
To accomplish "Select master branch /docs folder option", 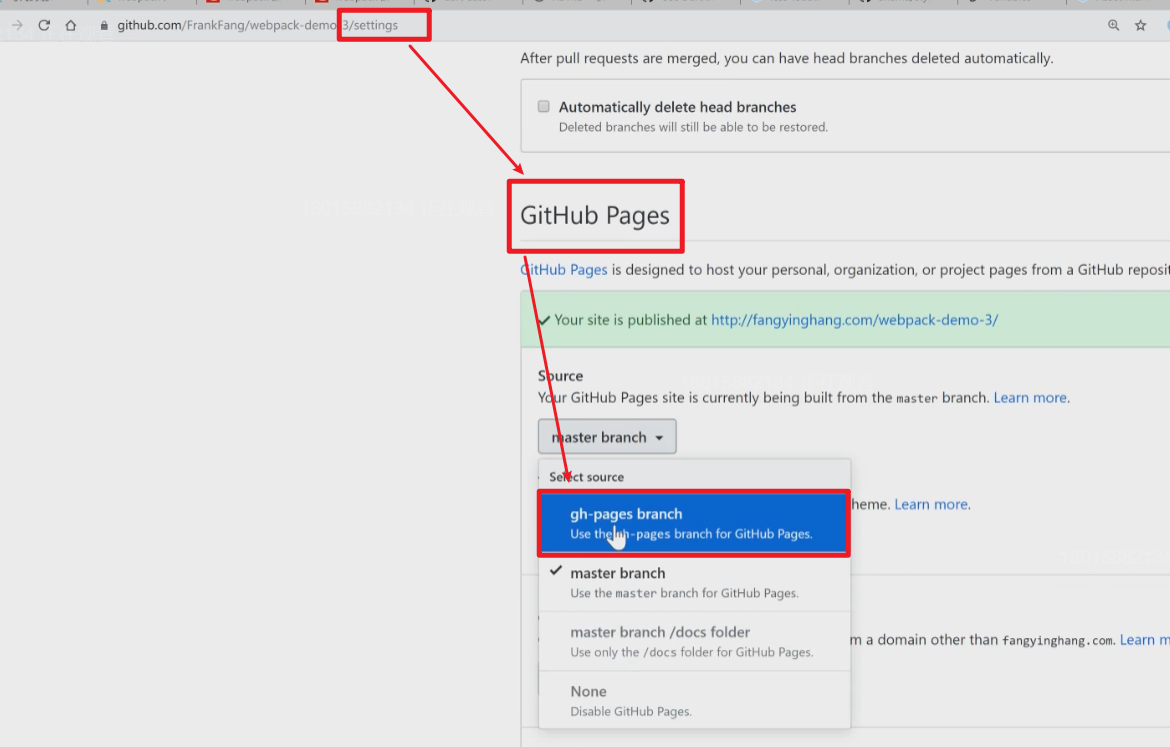I will [x=694, y=641].
